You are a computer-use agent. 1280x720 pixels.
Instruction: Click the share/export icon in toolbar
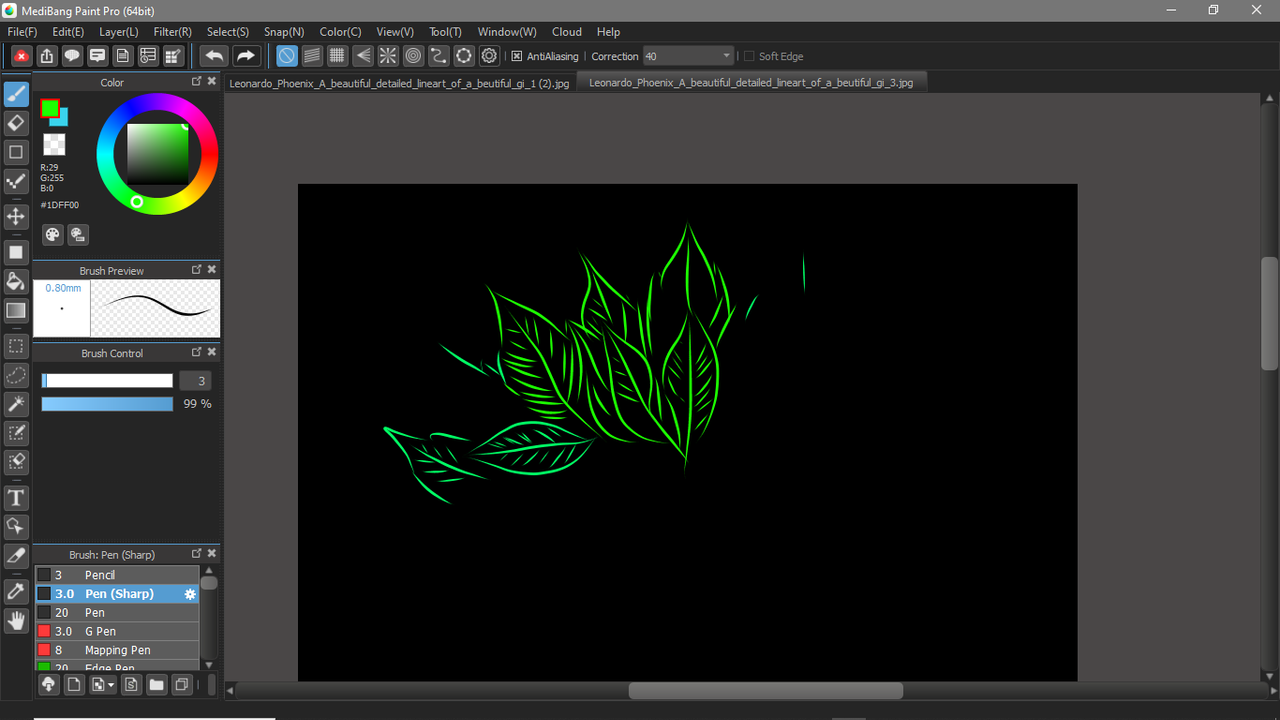[x=47, y=56]
